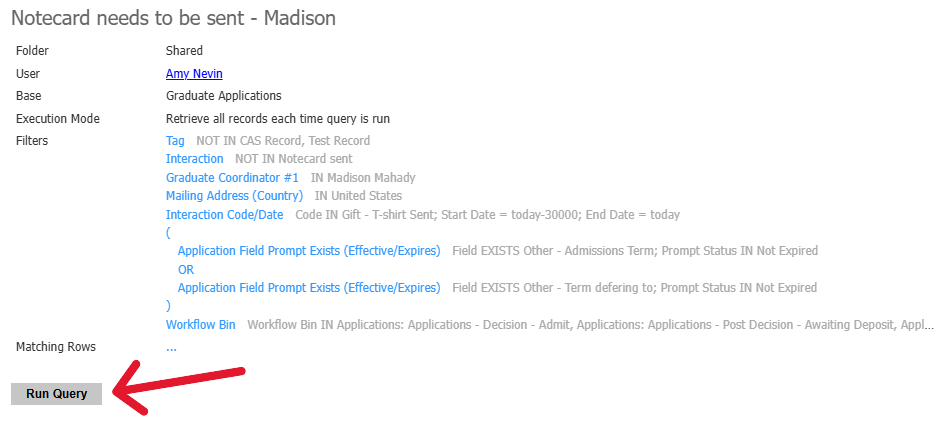Open the Workflow Bin filter
The width and height of the screenshot is (944, 426).
pyautogui.click(x=200, y=325)
